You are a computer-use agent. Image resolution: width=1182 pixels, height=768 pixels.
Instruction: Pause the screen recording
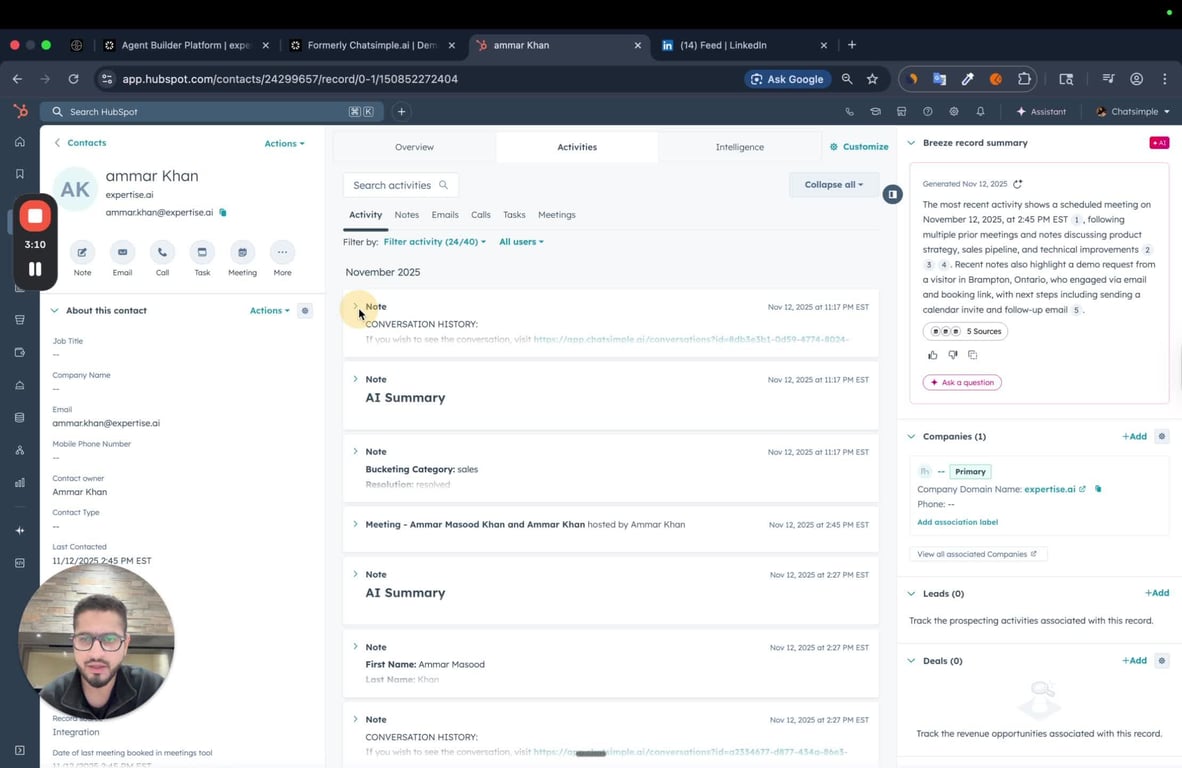click(35, 269)
